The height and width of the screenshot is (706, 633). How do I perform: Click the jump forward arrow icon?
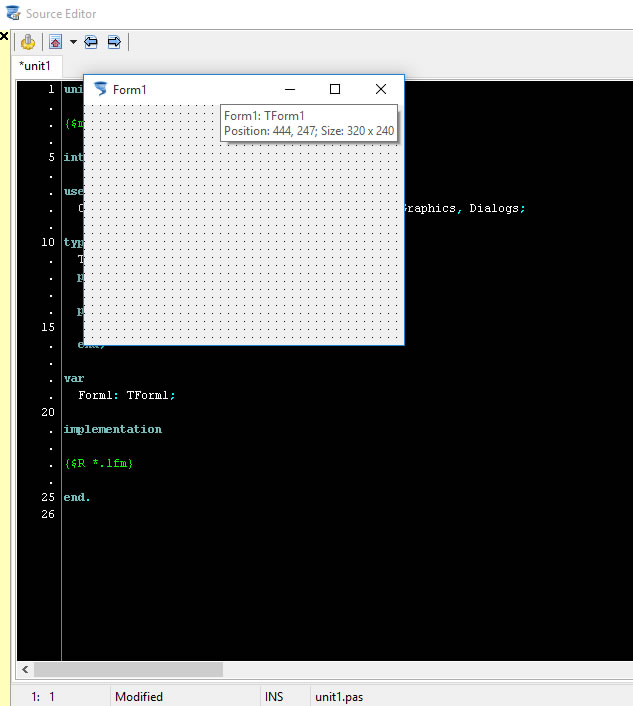(114, 42)
